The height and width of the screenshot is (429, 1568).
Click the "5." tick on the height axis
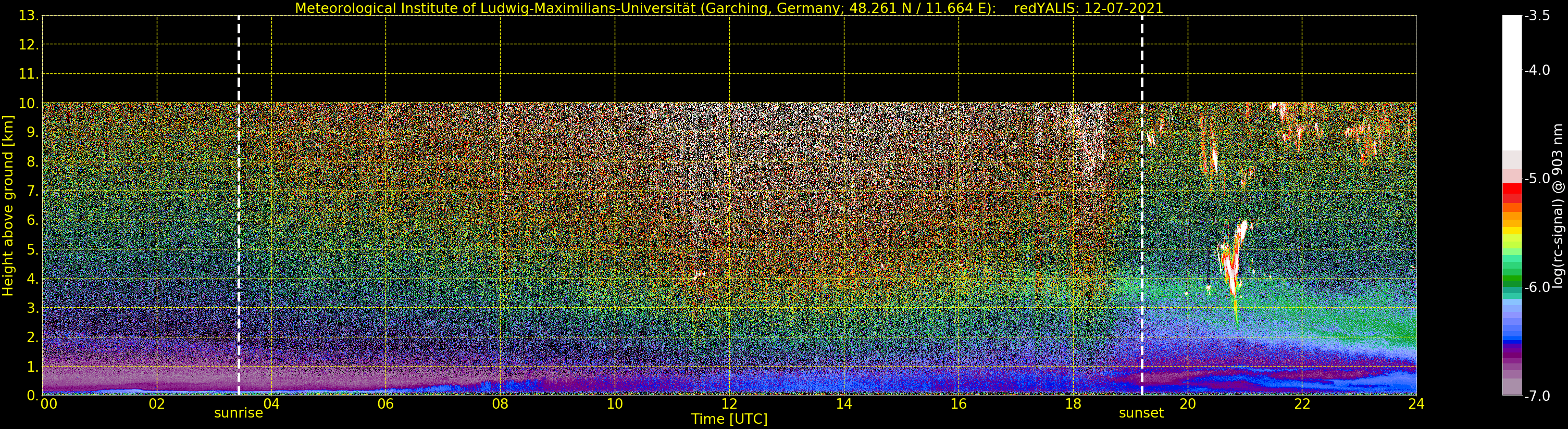pyautogui.click(x=33, y=249)
